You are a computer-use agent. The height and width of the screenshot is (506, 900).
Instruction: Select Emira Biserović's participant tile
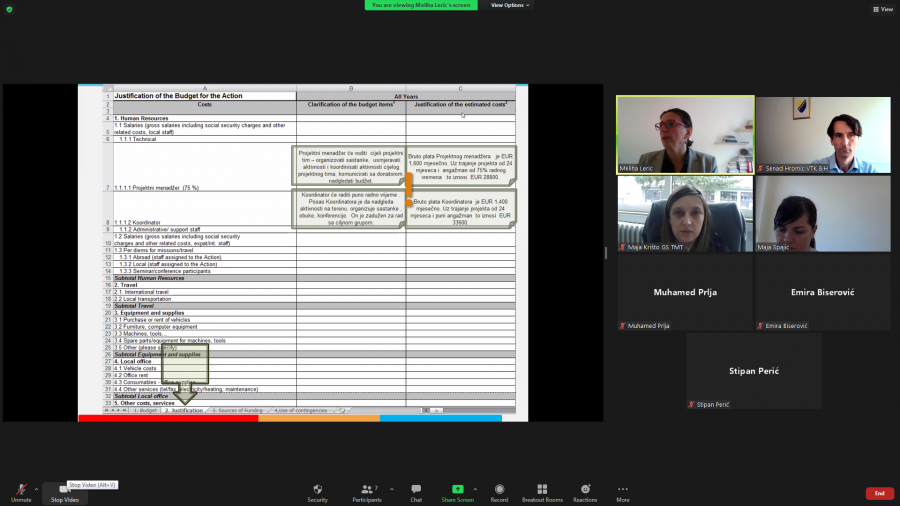823,292
